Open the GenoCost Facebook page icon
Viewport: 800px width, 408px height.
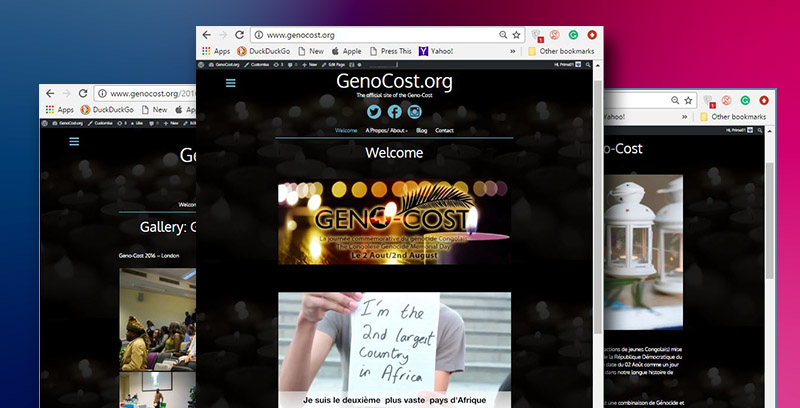point(394,112)
